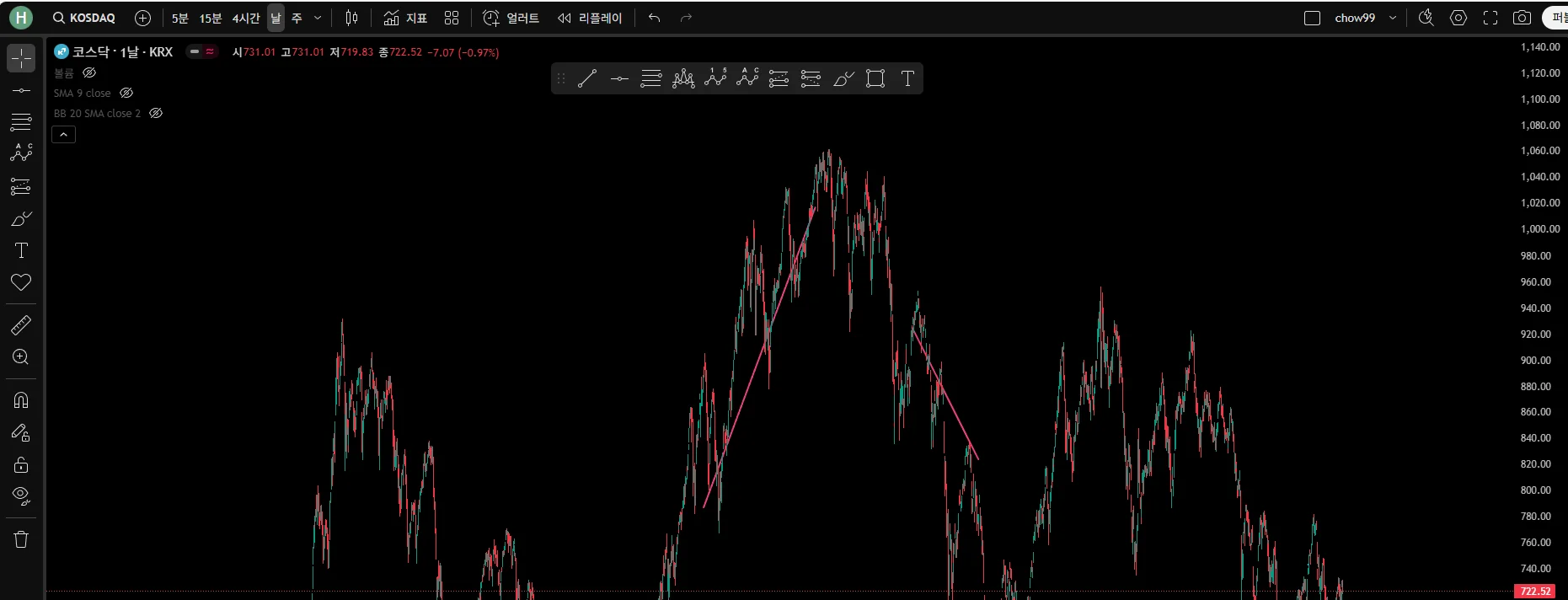Pick brush in floating favorites toolbar
The height and width of the screenshot is (600, 1568).
[x=843, y=79]
